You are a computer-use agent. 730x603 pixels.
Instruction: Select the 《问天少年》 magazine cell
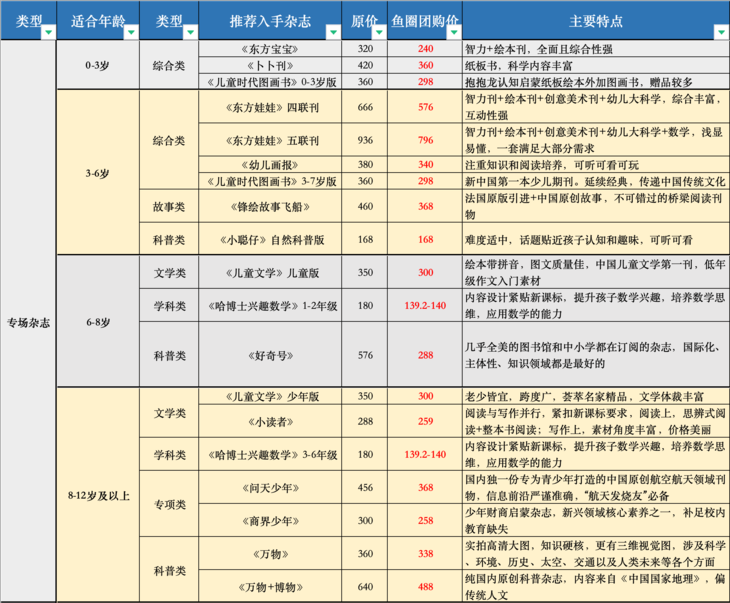tap(270, 488)
